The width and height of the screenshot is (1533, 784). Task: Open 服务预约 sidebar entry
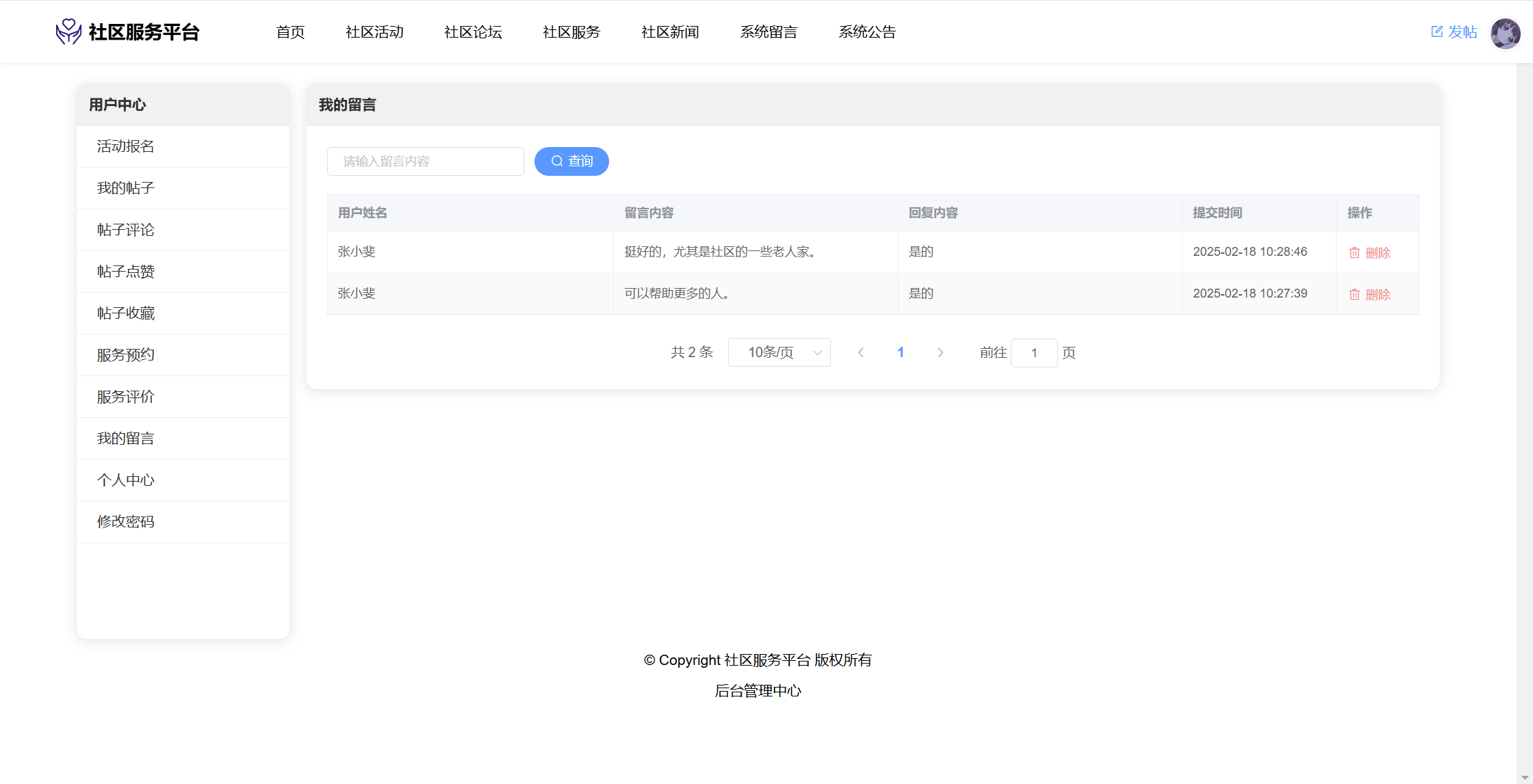pos(125,355)
